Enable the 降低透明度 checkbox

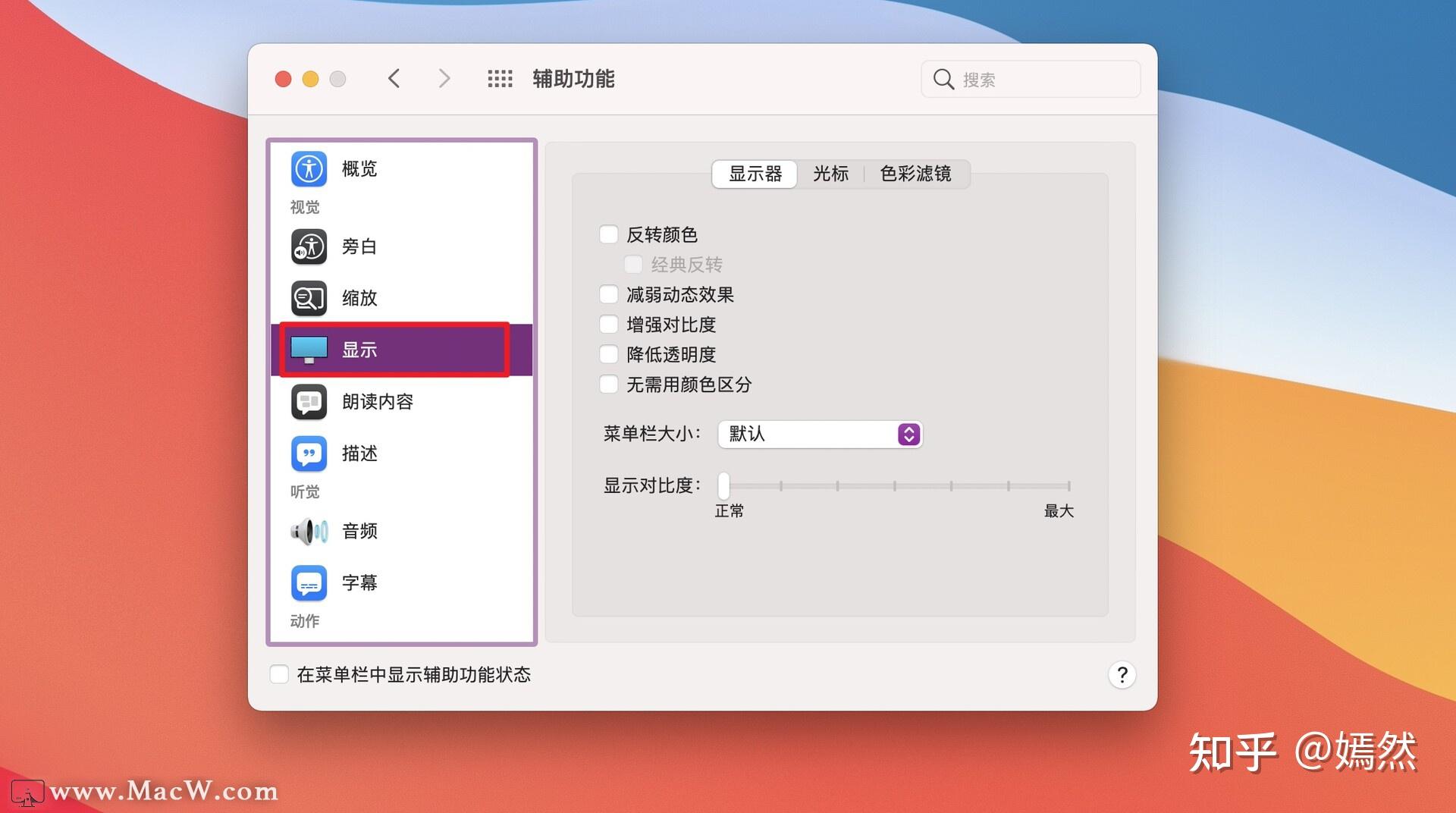tap(608, 354)
